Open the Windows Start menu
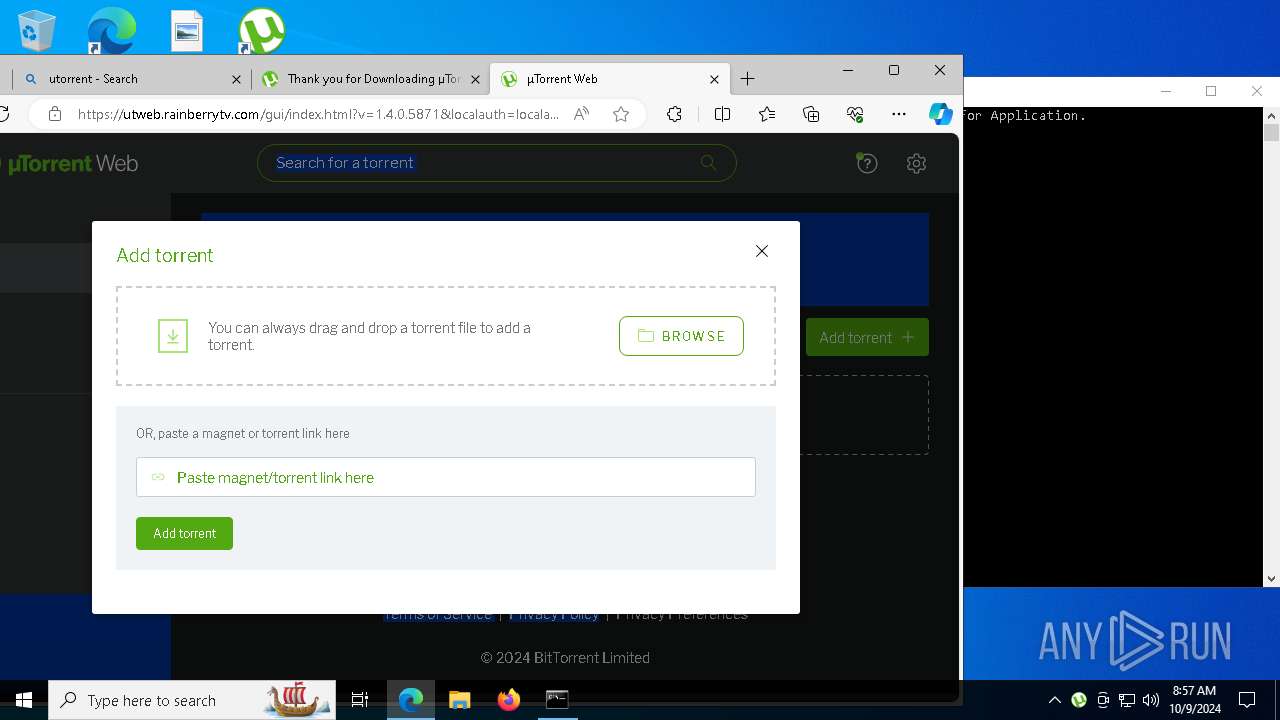 point(24,700)
